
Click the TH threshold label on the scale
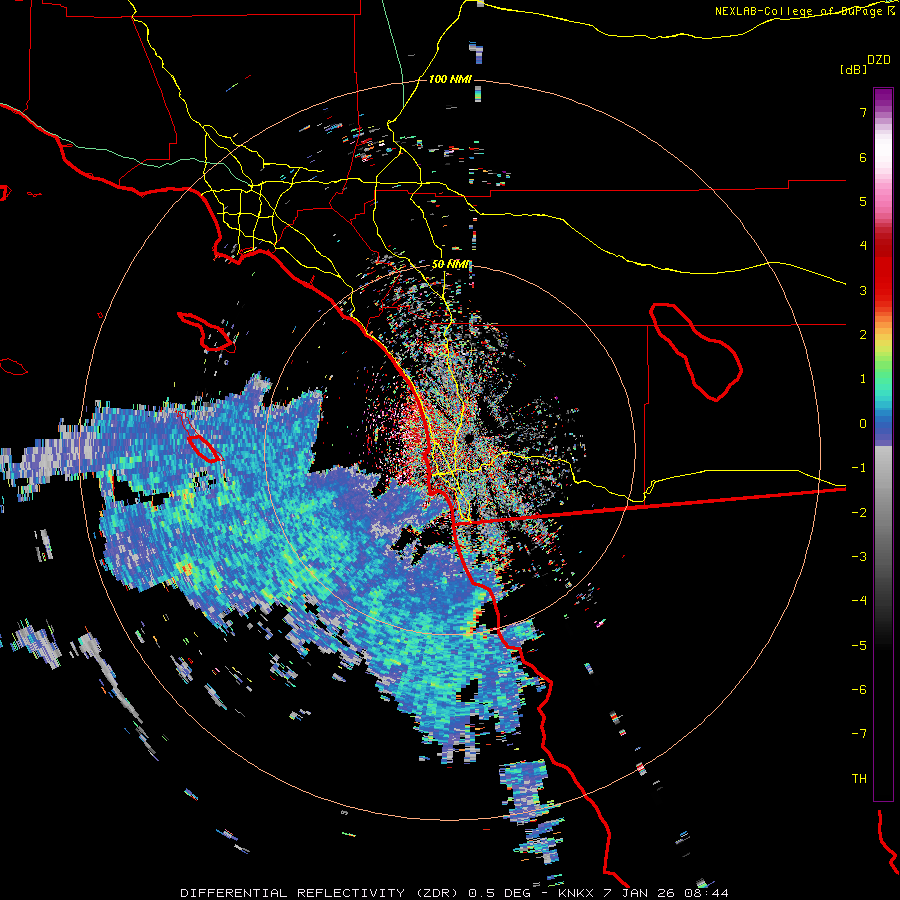click(859, 779)
